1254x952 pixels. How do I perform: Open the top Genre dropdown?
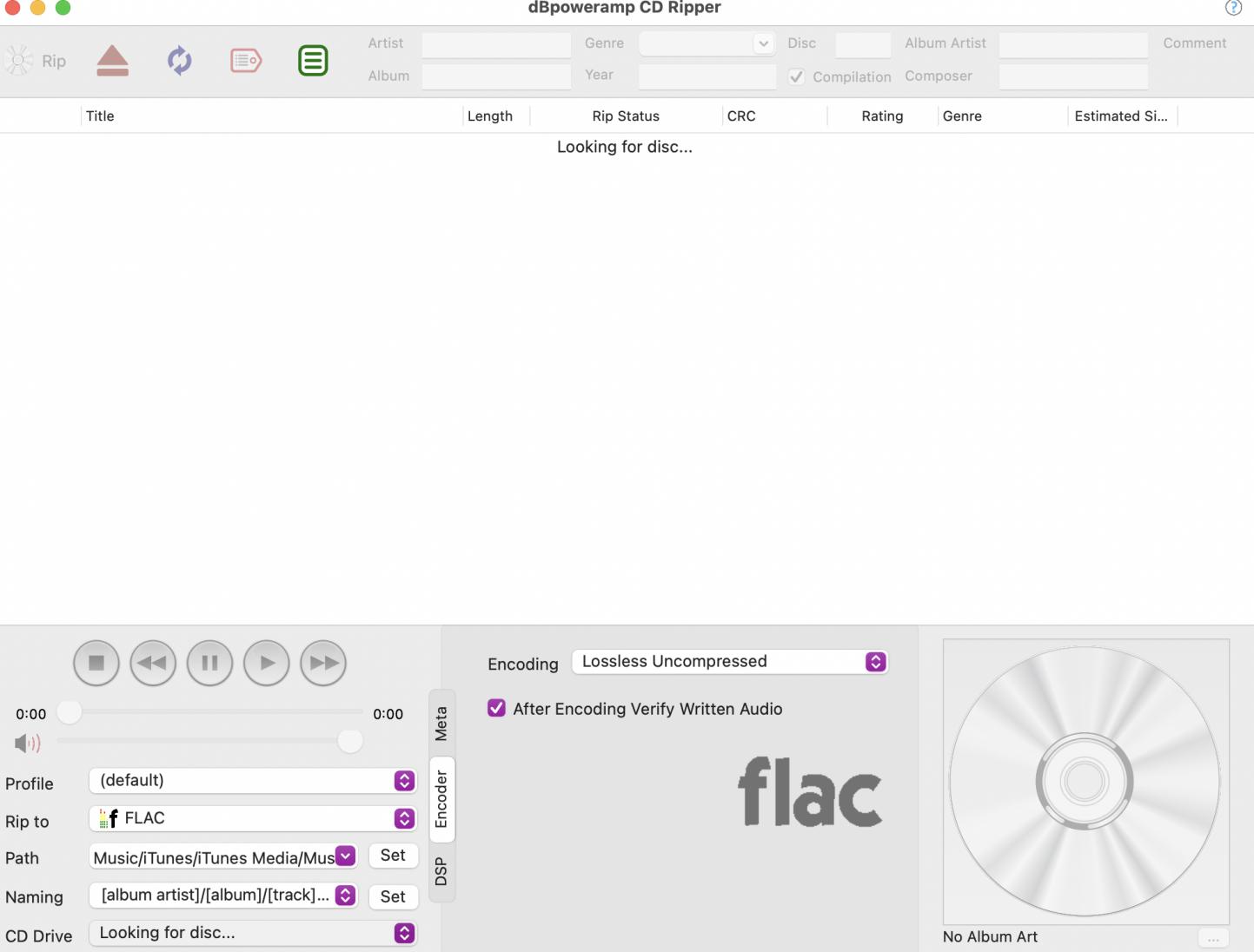point(707,43)
